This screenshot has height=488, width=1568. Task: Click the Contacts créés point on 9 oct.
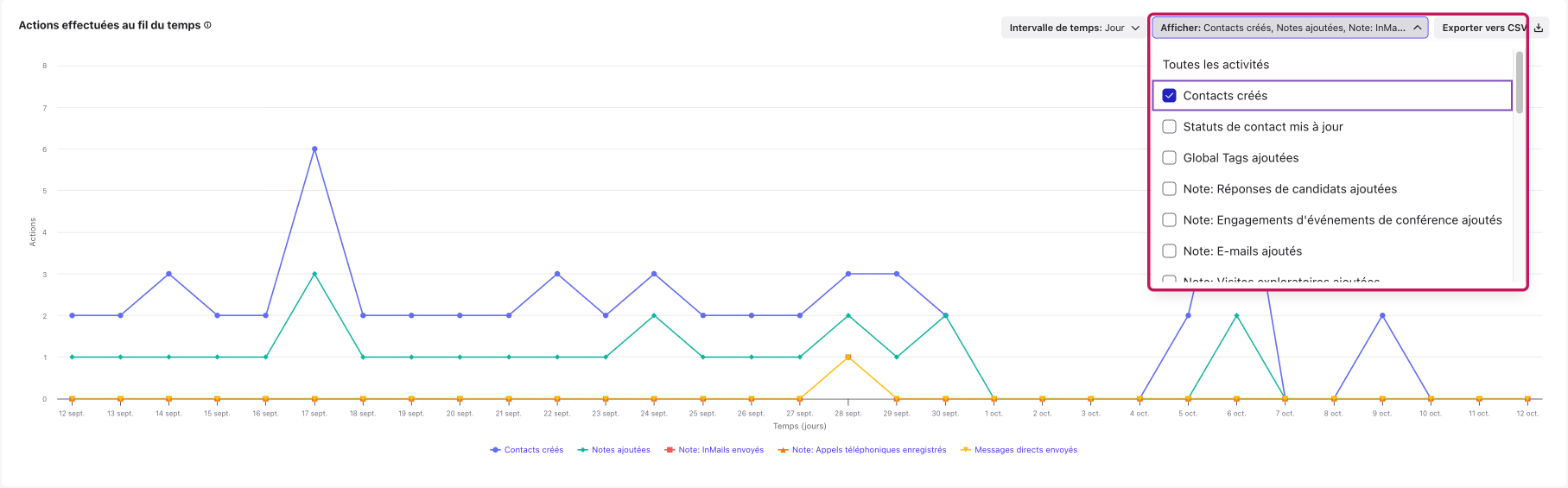click(1382, 315)
